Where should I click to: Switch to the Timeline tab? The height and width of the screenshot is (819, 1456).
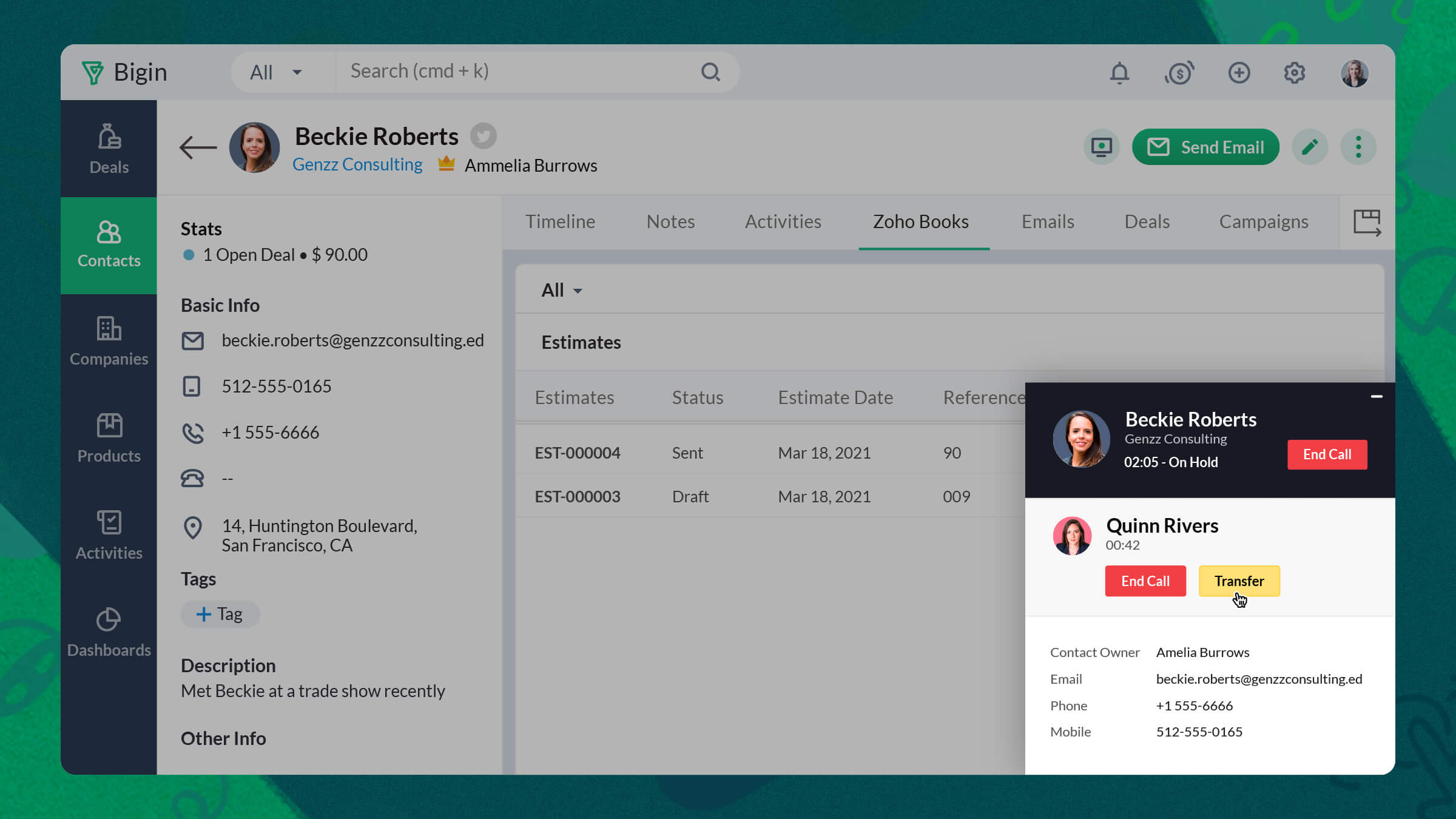(560, 222)
